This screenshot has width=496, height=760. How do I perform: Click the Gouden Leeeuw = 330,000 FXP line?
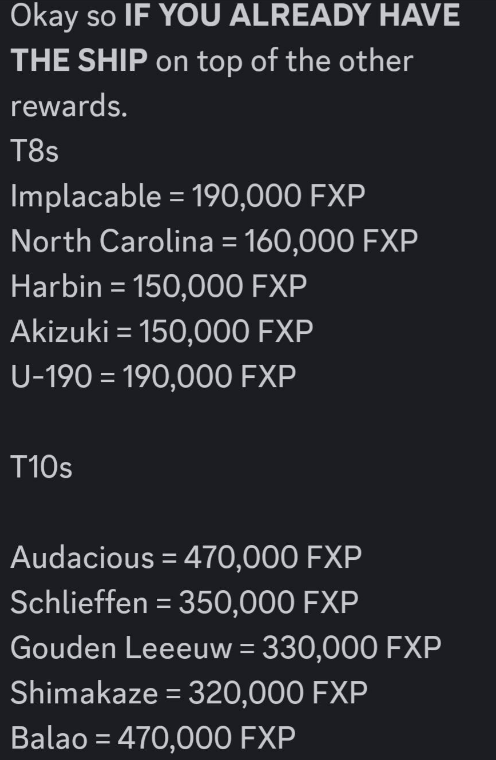pos(226,648)
